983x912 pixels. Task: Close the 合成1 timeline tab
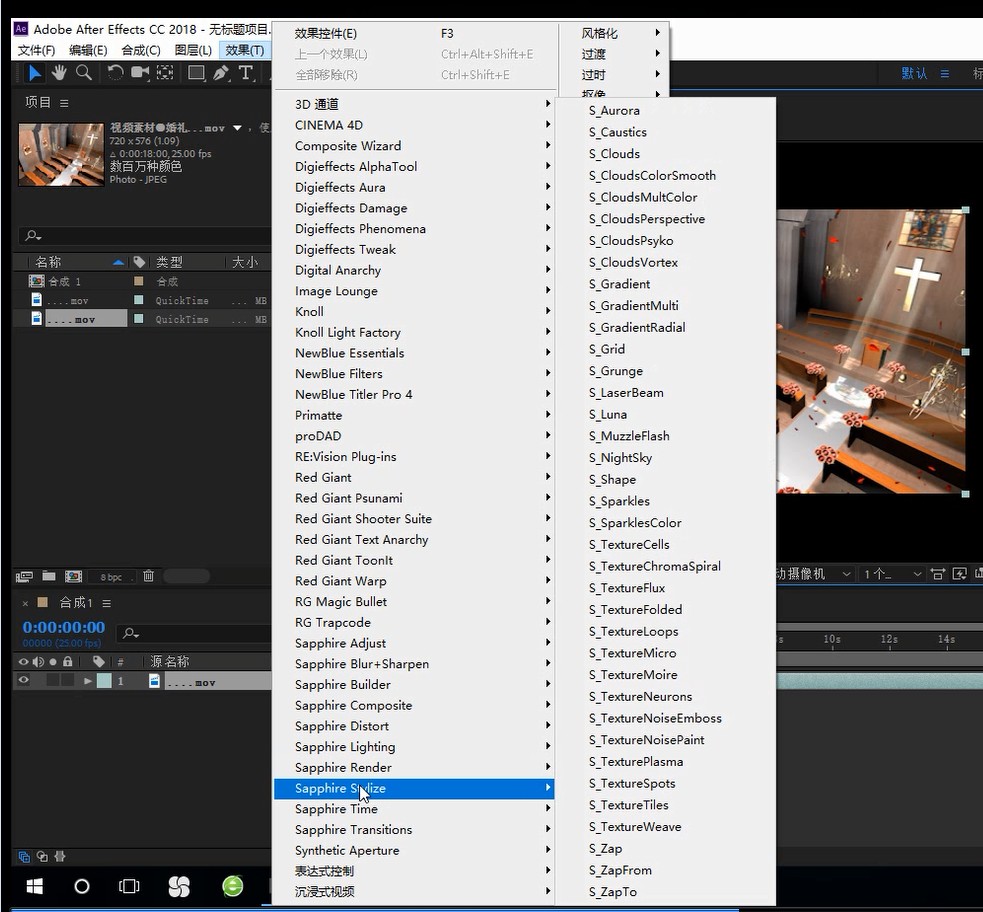(25, 603)
